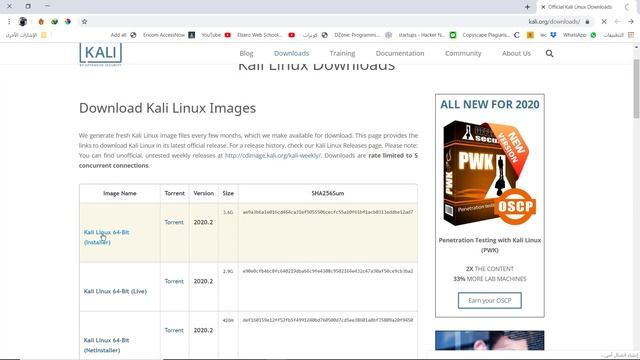
Task: View site info via the lock icon
Action: [x=587, y=22]
